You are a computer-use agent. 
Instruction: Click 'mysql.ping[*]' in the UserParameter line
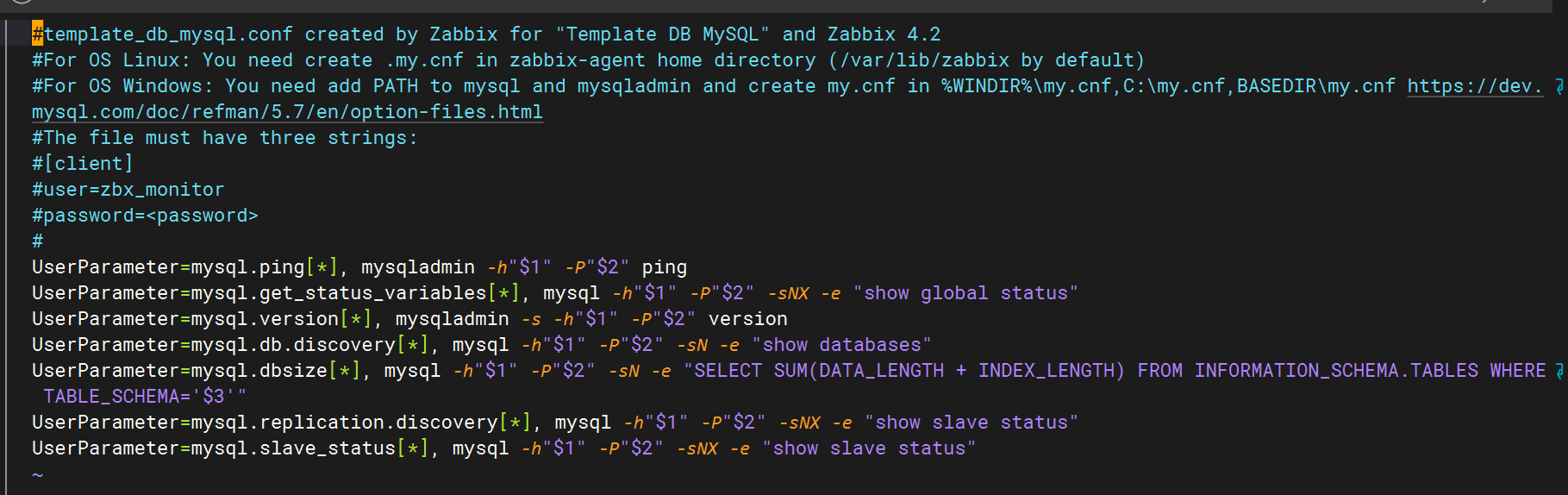[x=265, y=267]
